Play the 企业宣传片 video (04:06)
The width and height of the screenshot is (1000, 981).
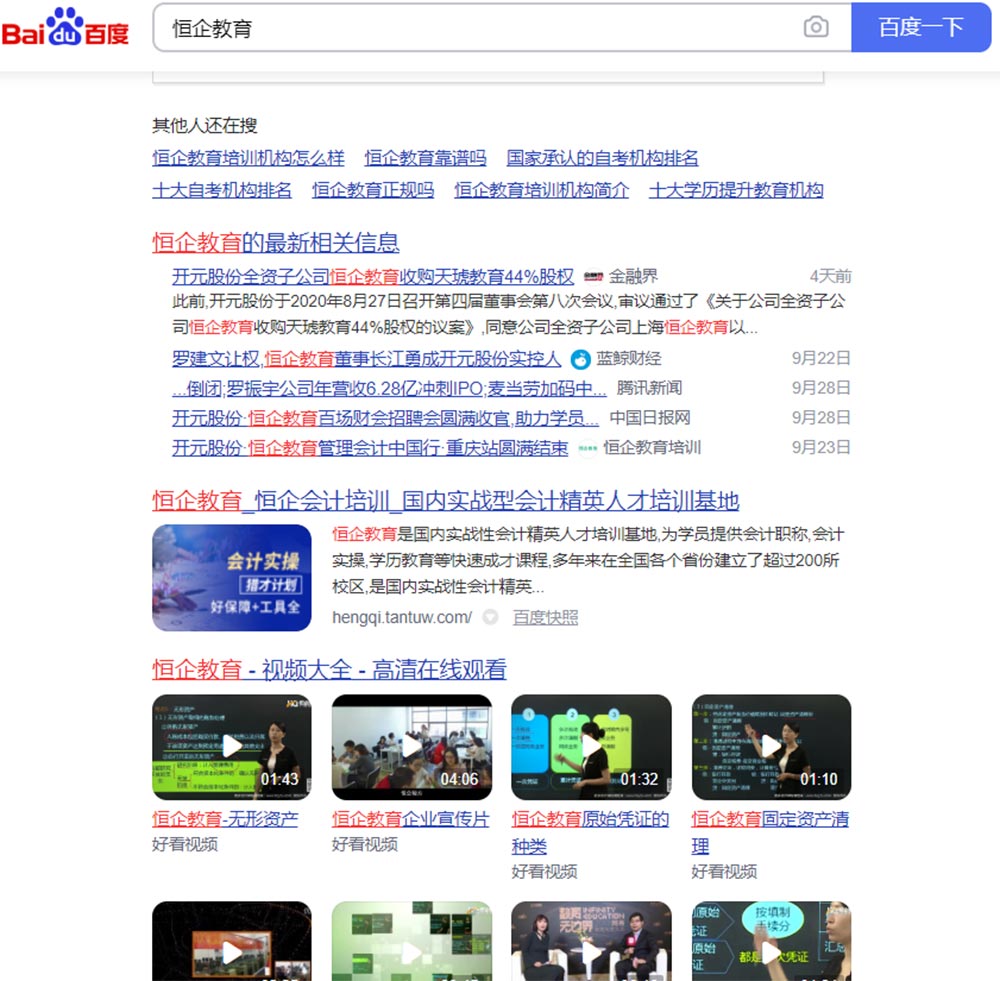[x=411, y=747]
